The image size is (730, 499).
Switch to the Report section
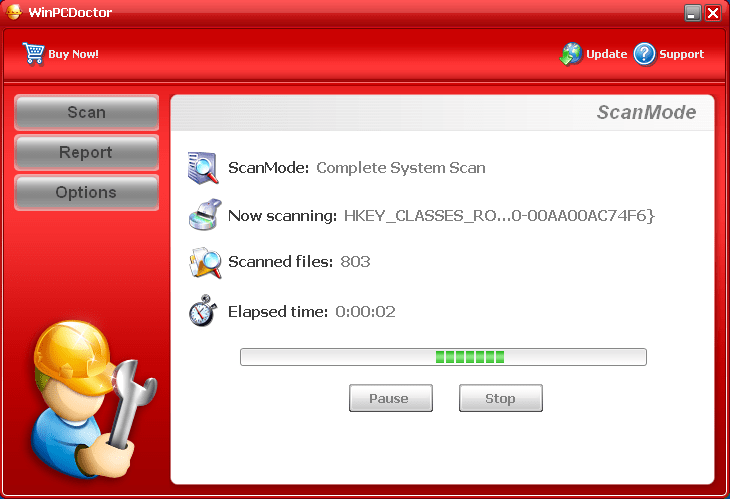[x=86, y=153]
